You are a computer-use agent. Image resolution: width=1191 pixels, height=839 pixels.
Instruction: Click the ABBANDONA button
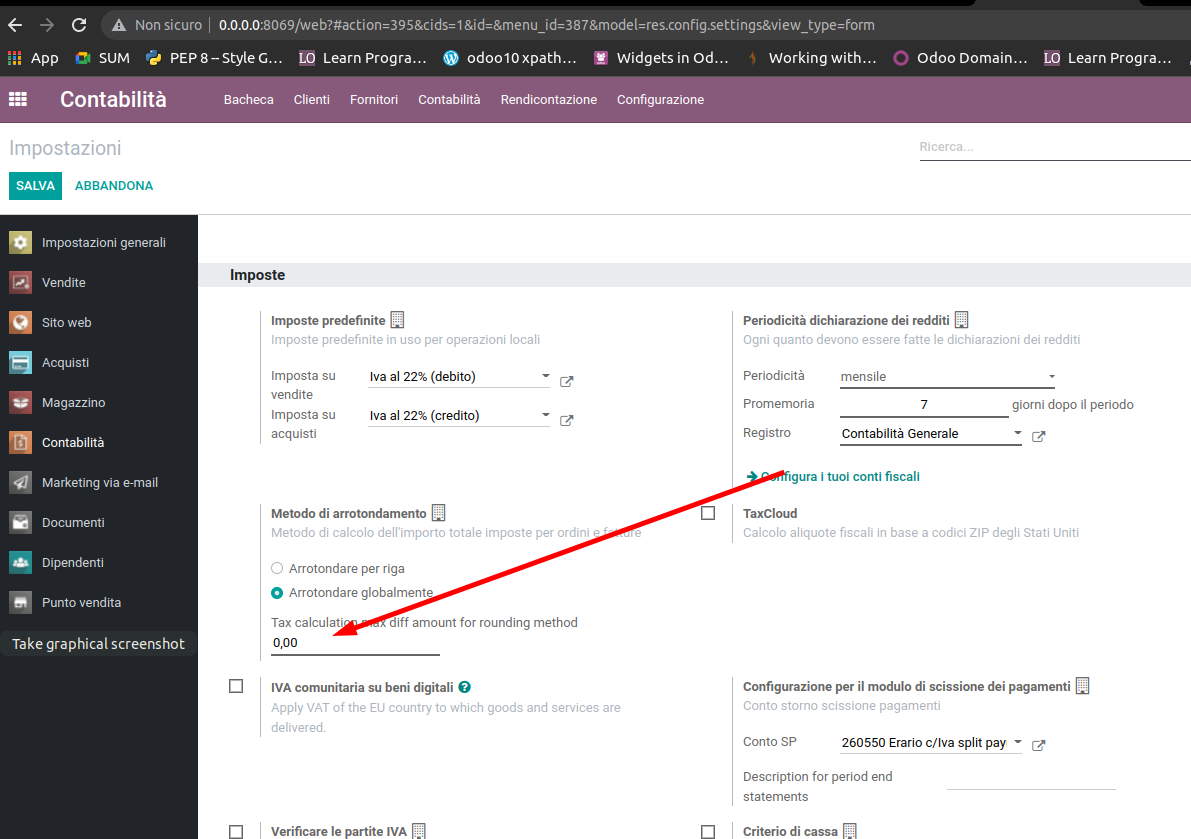point(114,186)
